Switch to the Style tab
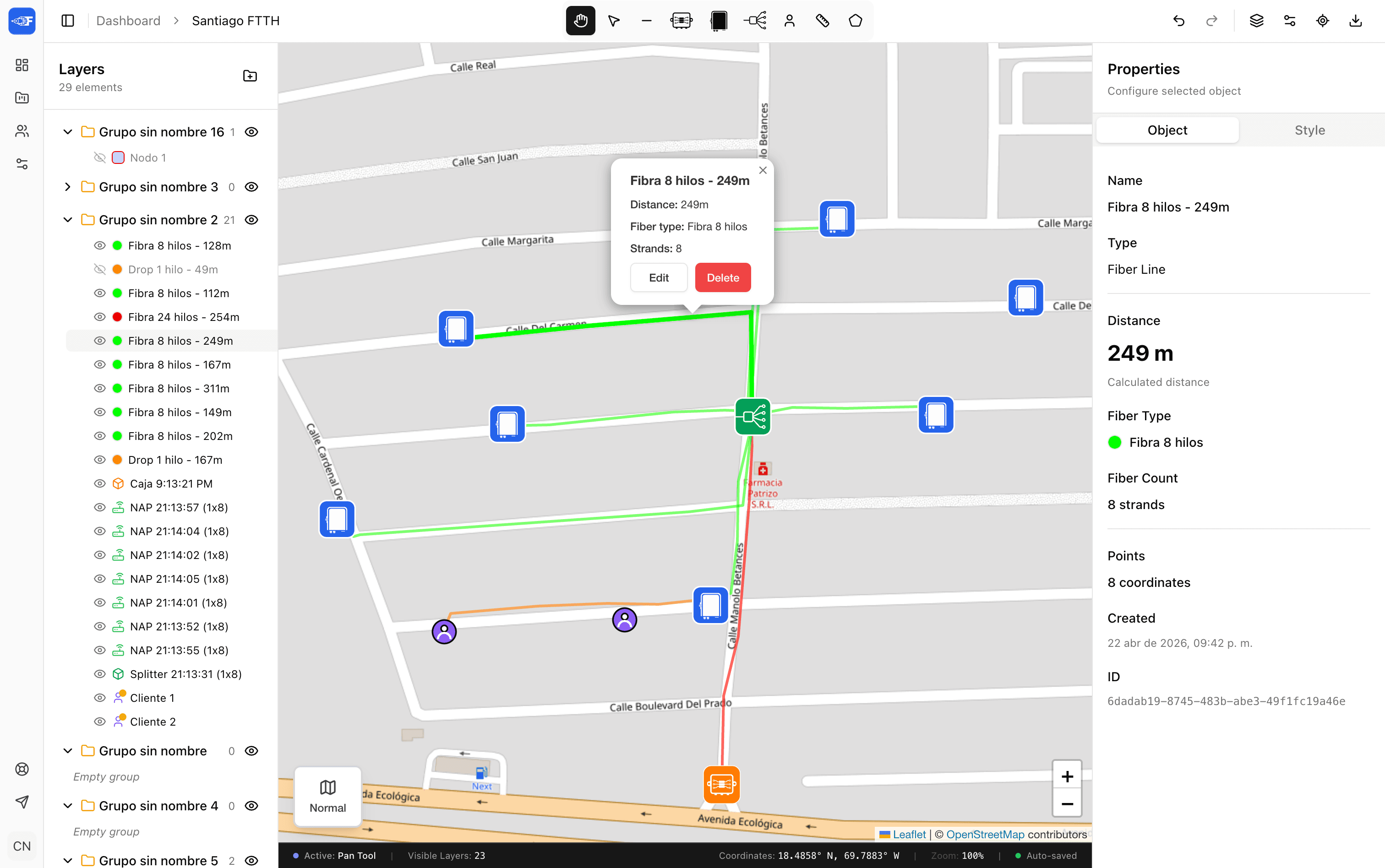Image resolution: width=1385 pixels, height=868 pixels. pos(1310,130)
